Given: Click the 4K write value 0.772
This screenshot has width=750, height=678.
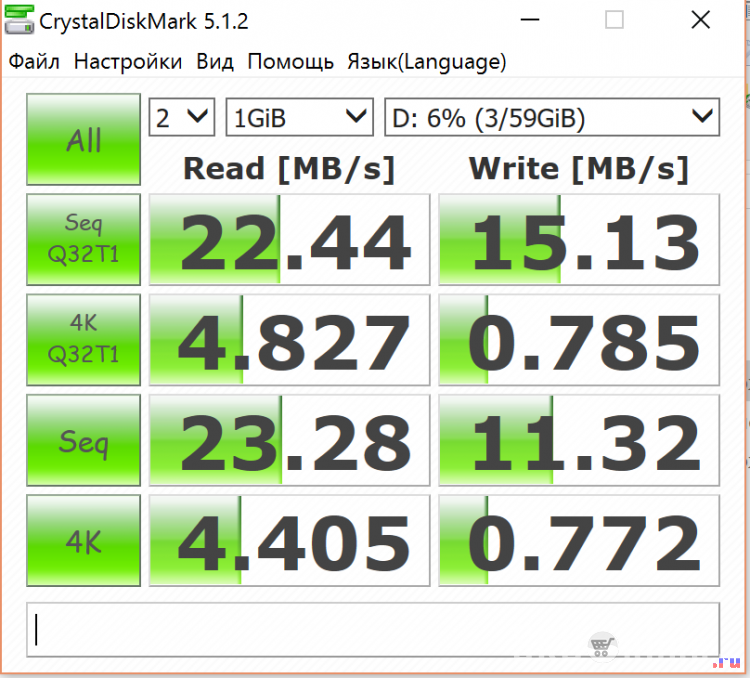Looking at the screenshot, I should [x=579, y=541].
